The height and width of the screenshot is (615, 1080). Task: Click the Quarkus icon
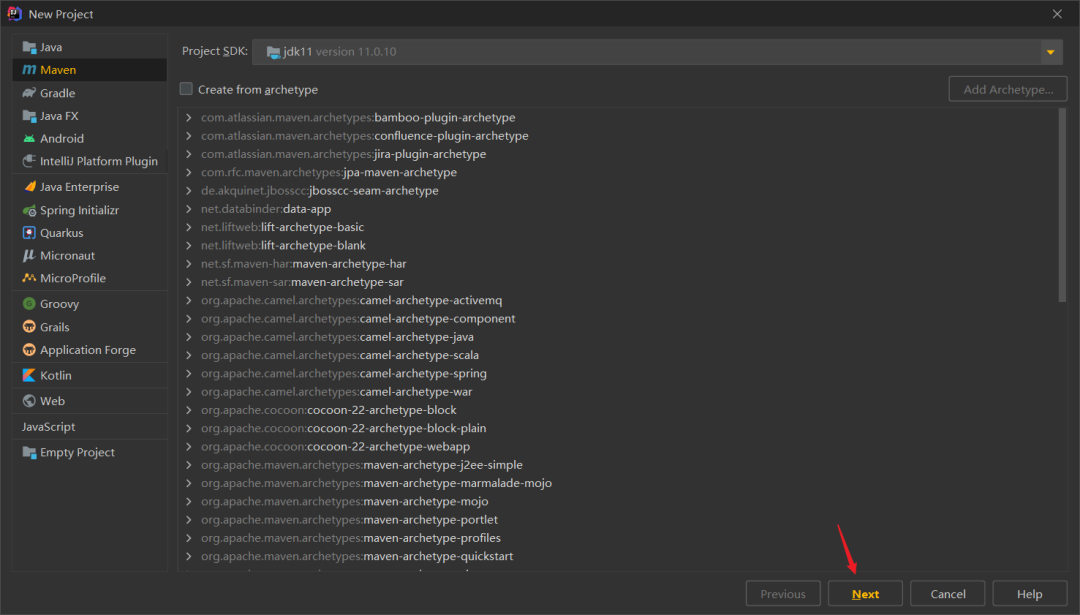[x=29, y=233]
